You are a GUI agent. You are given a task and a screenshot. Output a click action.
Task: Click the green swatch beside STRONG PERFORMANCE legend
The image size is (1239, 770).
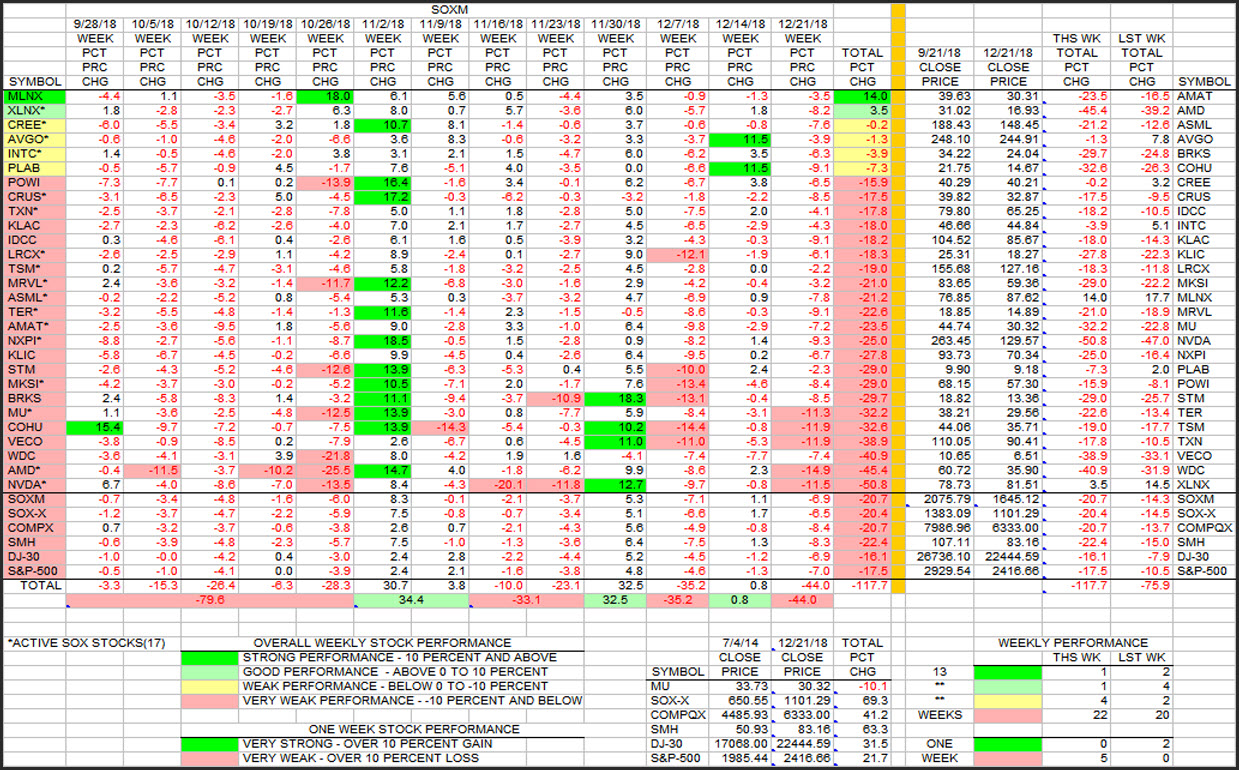[210, 658]
